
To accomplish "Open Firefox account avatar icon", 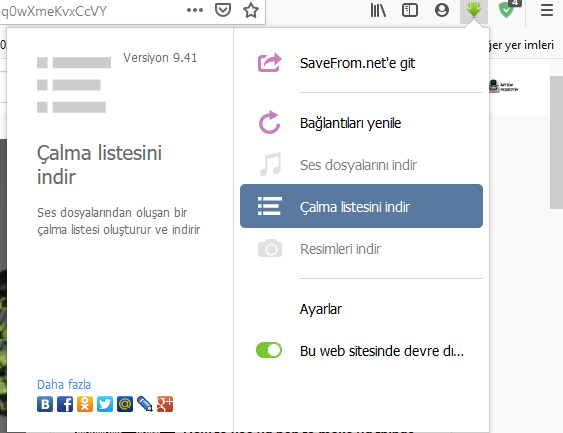I will pyautogui.click(x=442, y=10).
